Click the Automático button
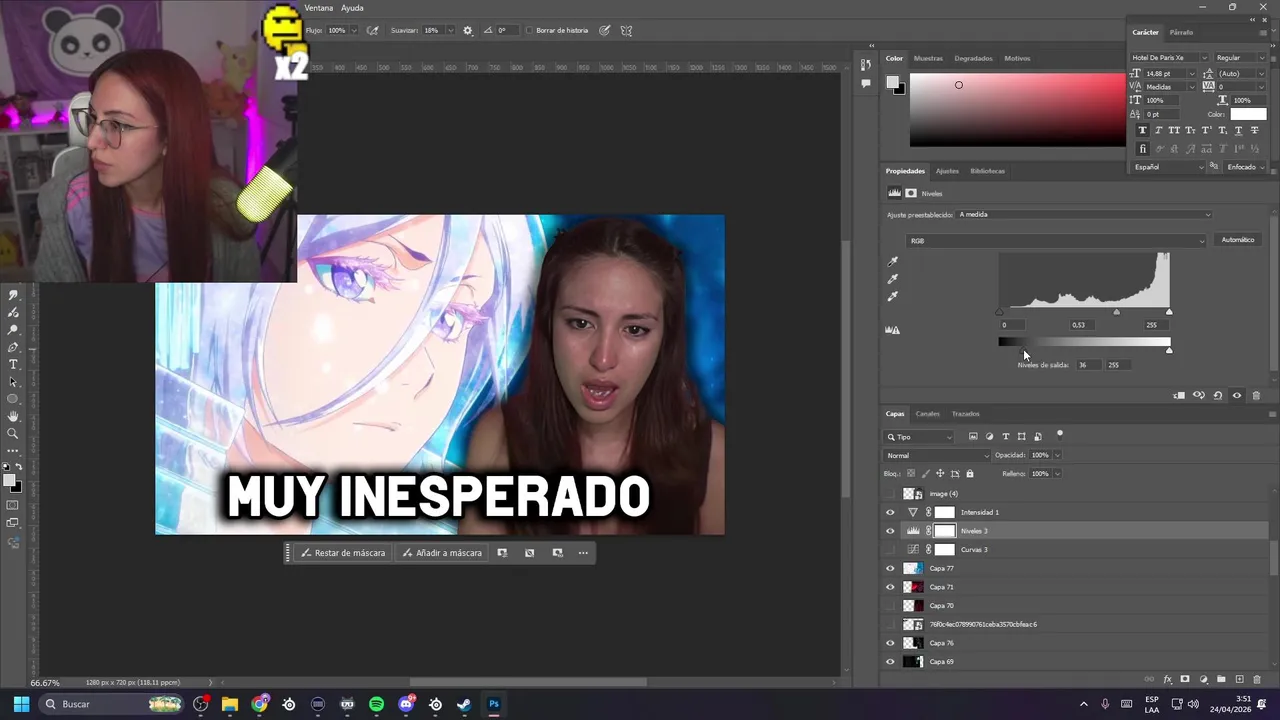 point(1238,240)
